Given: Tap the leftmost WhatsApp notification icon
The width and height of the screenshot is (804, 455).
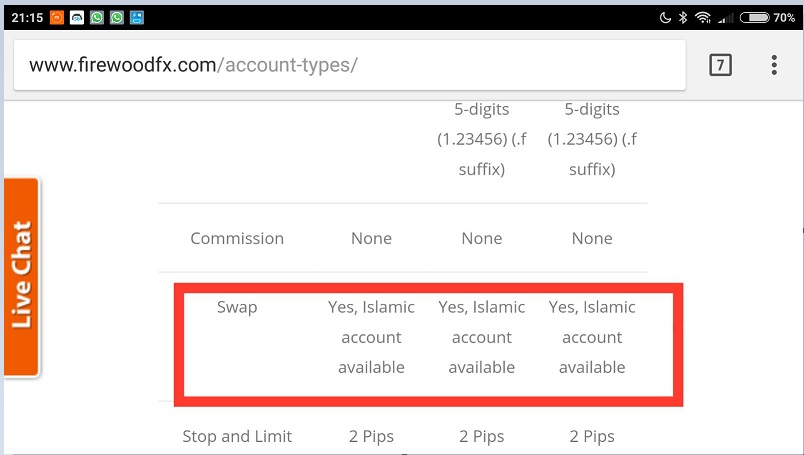Looking at the screenshot, I should pos(97,17).
